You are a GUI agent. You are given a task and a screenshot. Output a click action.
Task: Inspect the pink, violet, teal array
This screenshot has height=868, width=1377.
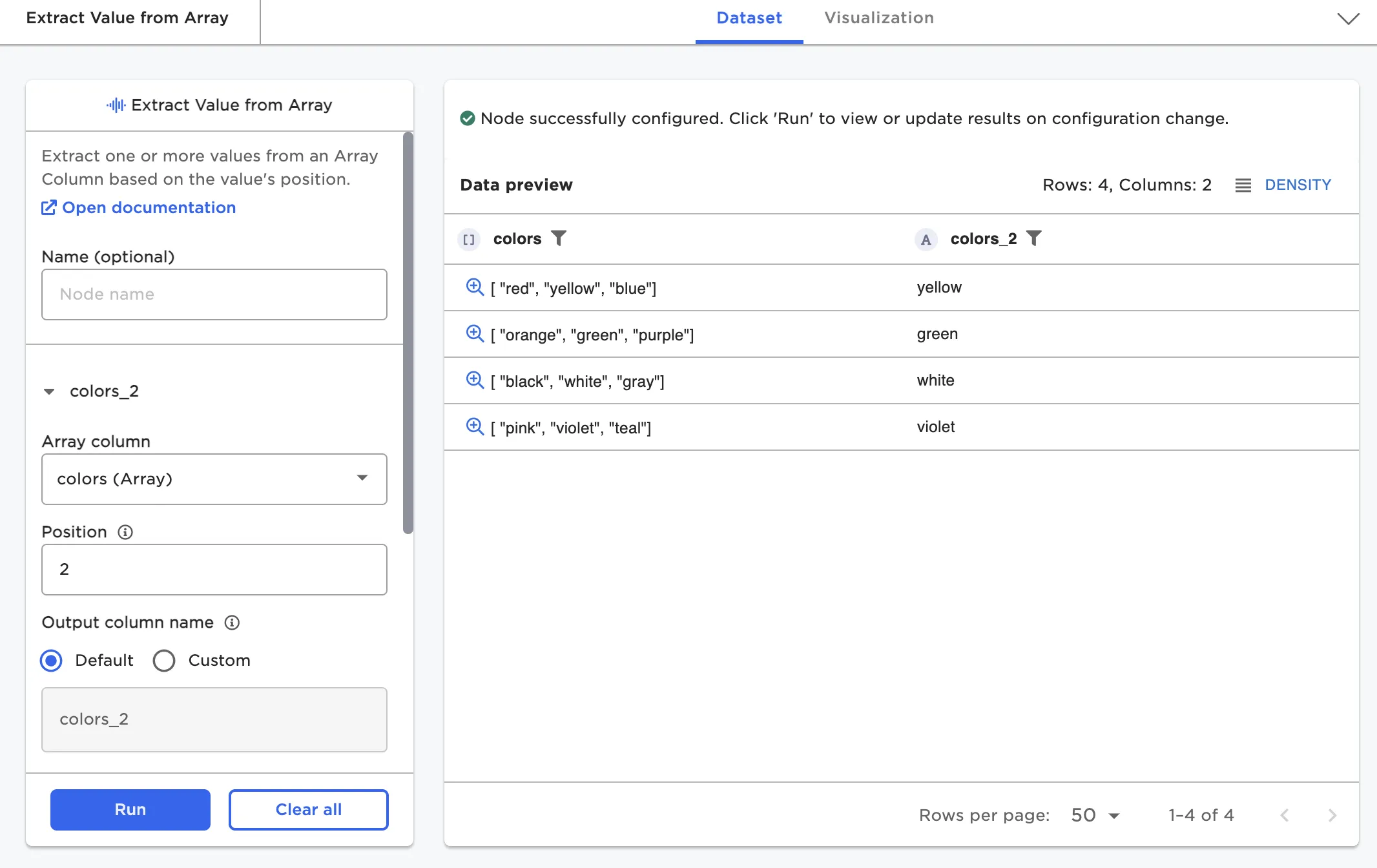tap(475, 426)
